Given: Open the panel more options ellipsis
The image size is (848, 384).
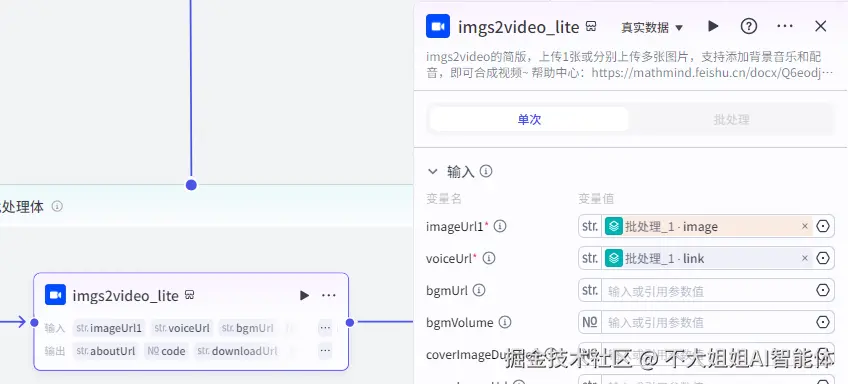Looking at the screenshot, I should (784, 26).
